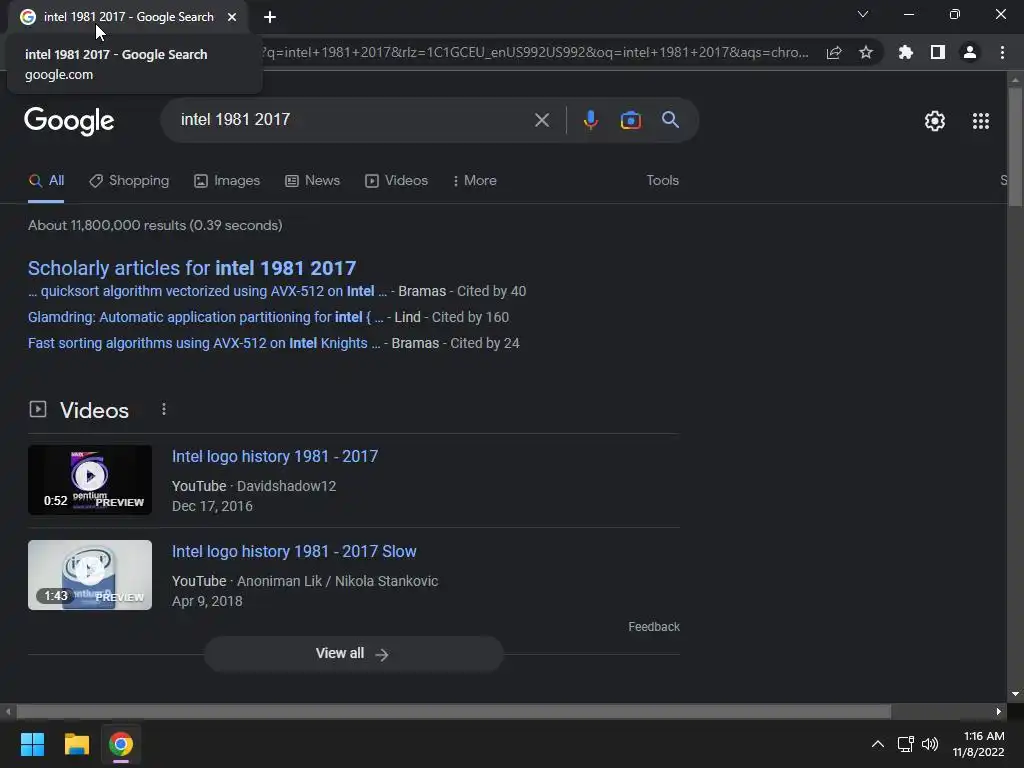Start voice search with microphone icon

[x=590, y=120]
